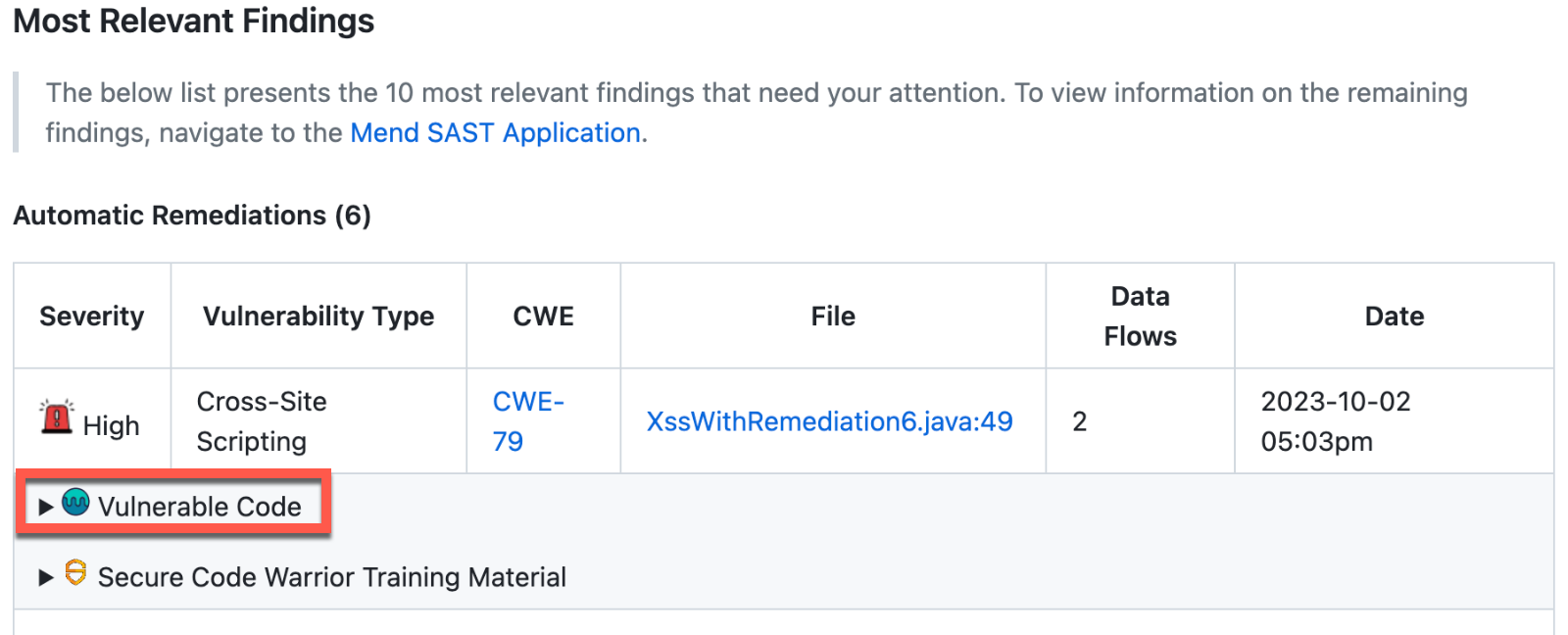Click the Secure Code Warrior shield icon
This screenshot has width=1568, height=635.
[75, 572]
